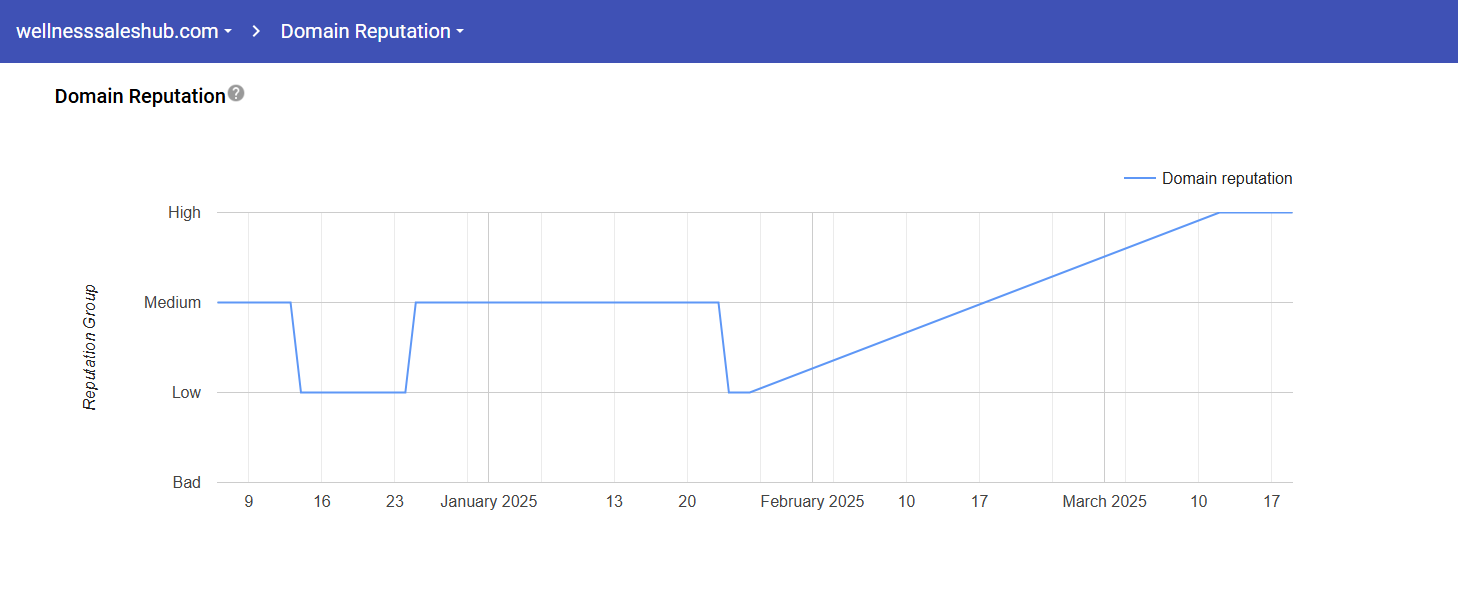1458x612 pixels.
Task: Click the March 2025 axis label
Action: click(1104, 502)
